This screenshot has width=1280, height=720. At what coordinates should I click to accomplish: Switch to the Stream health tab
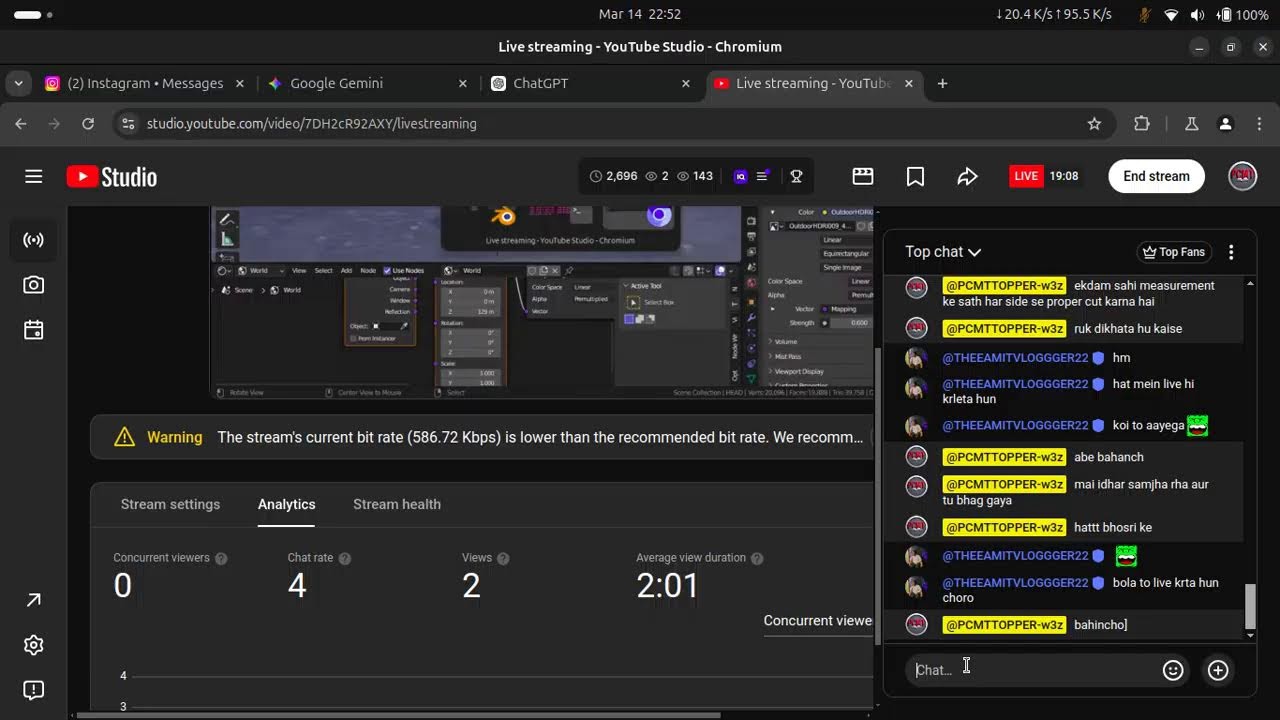tap(397, 504)
